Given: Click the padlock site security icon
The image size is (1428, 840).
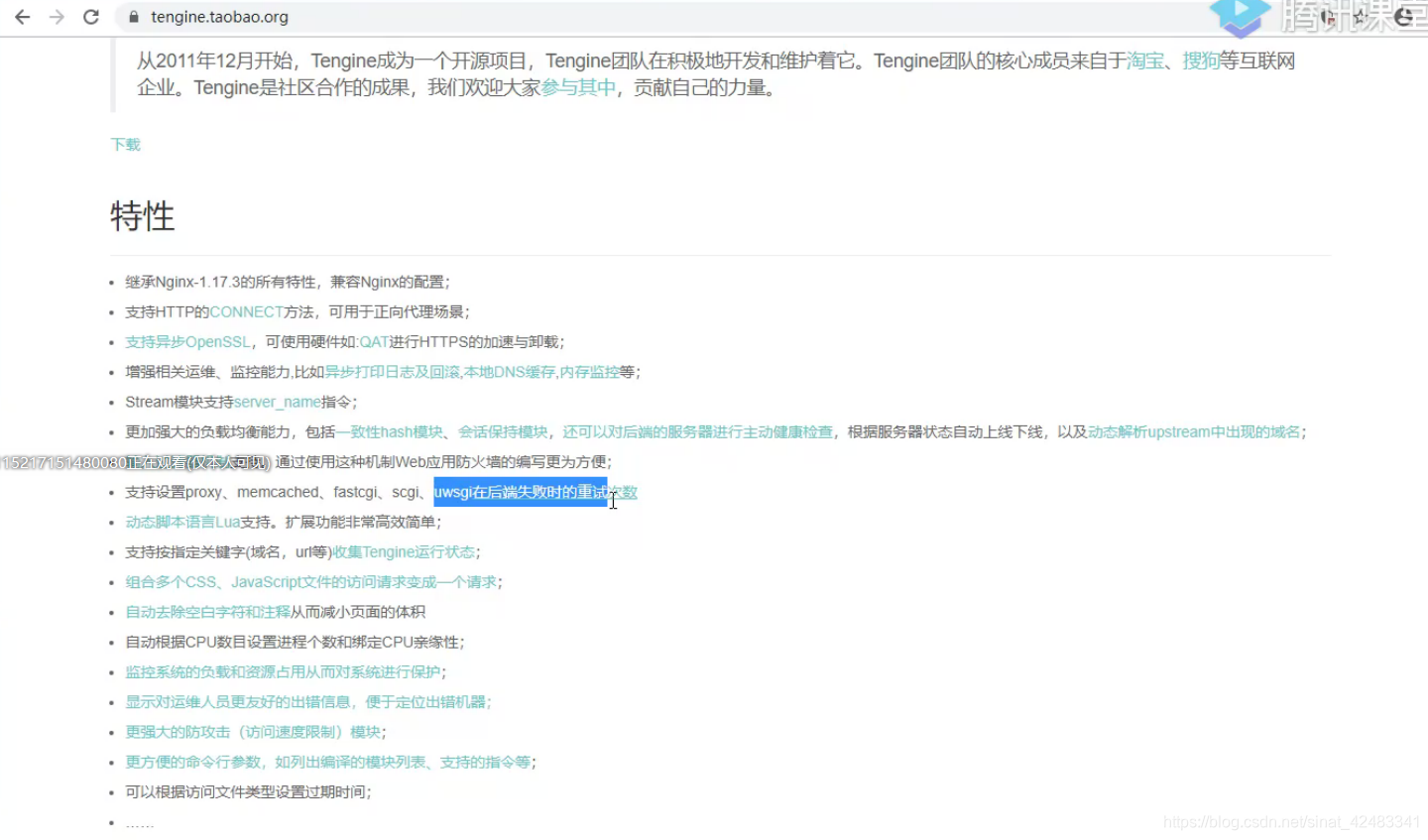Looking at the screenshot, I should [x=134, y=17].
